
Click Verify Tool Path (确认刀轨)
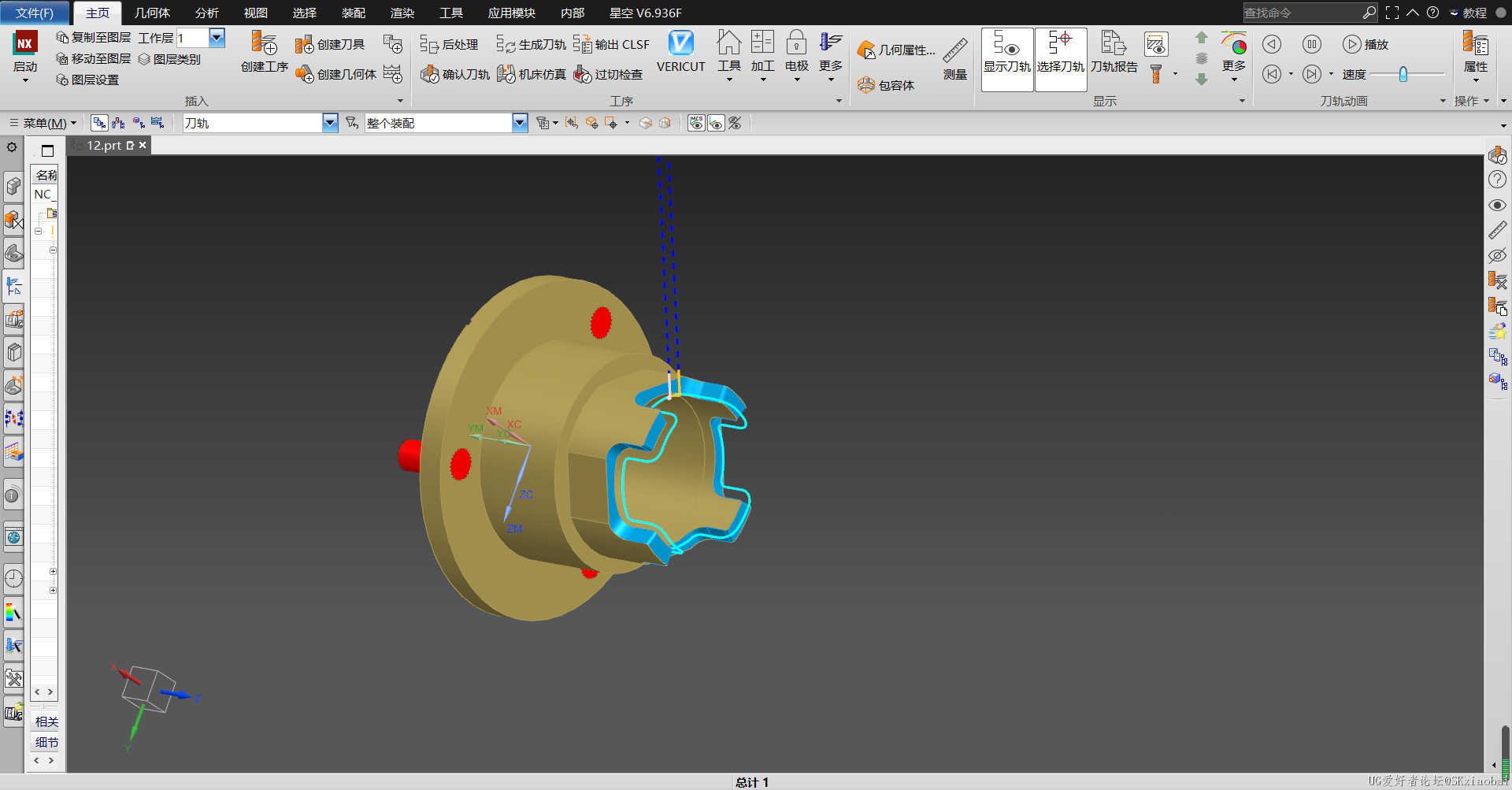click(x=454, y=74)
